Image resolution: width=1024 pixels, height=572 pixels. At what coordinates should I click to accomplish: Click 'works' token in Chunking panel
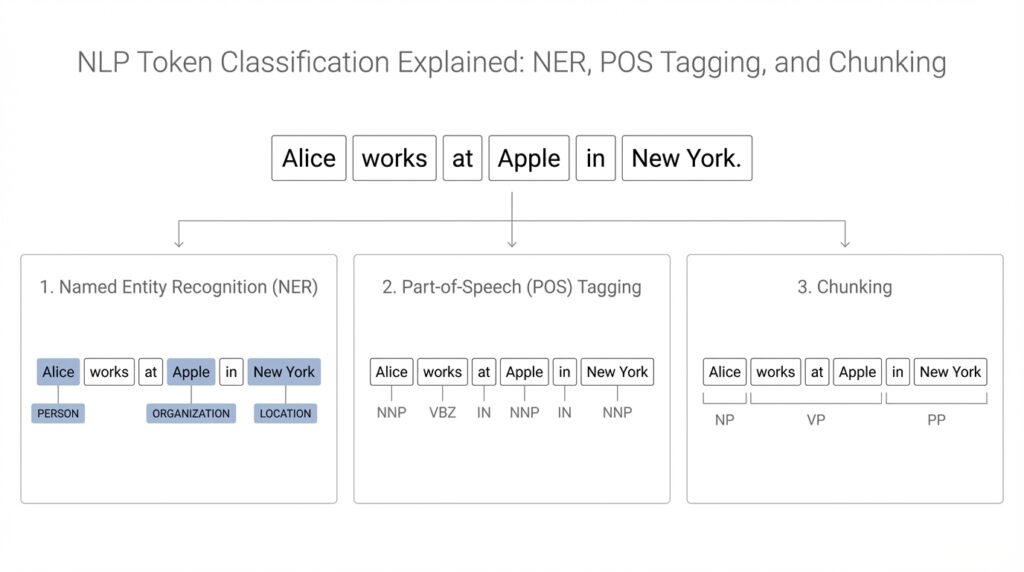(775, 372)
